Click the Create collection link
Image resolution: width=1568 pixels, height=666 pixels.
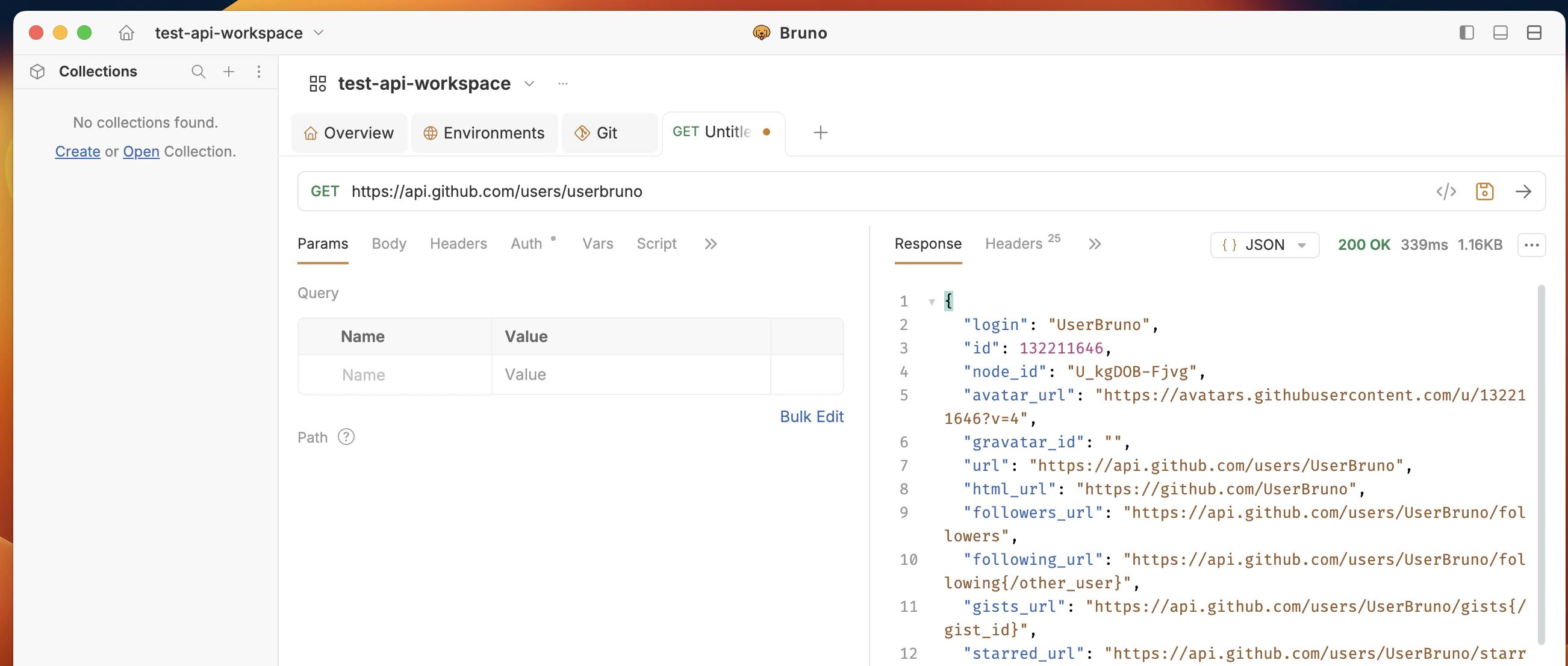(77, 151)
